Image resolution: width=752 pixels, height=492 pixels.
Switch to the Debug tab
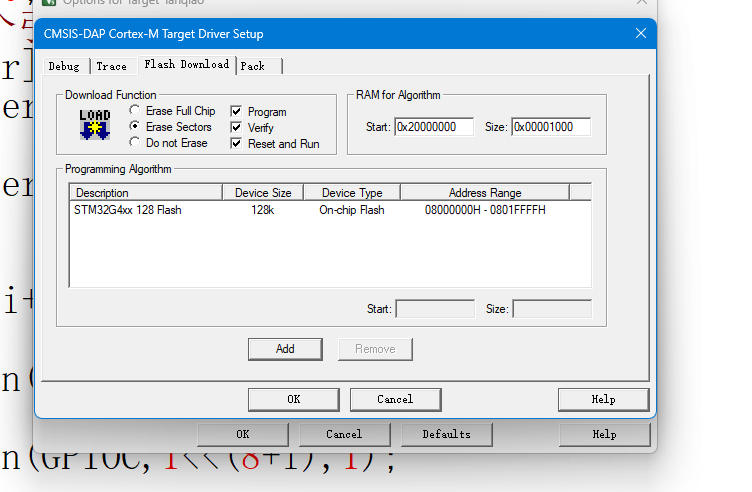[64, 66]
